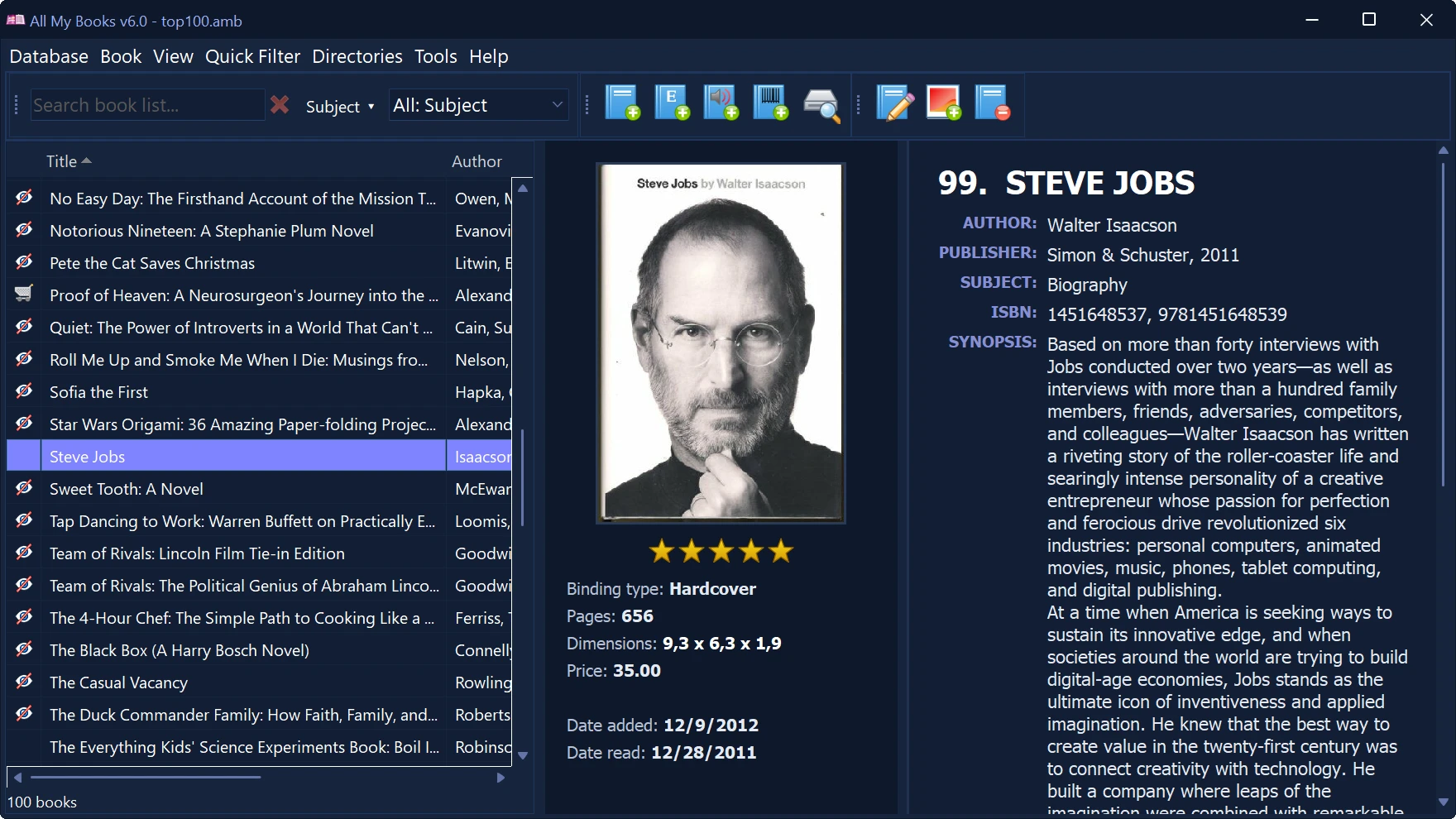
Task: Clear the search with the red X icon
Action: 280,105
